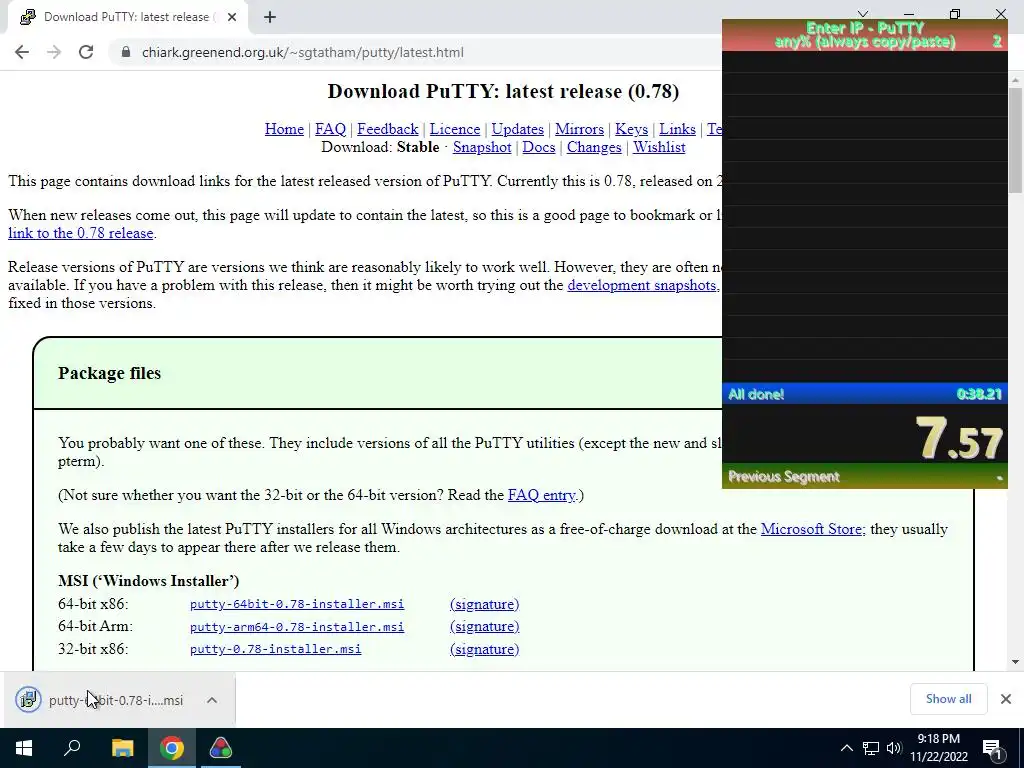The width and height of the screenshot is (1024, 768).
Task: Open the Mirrors link
Action: tap(579, 129)
